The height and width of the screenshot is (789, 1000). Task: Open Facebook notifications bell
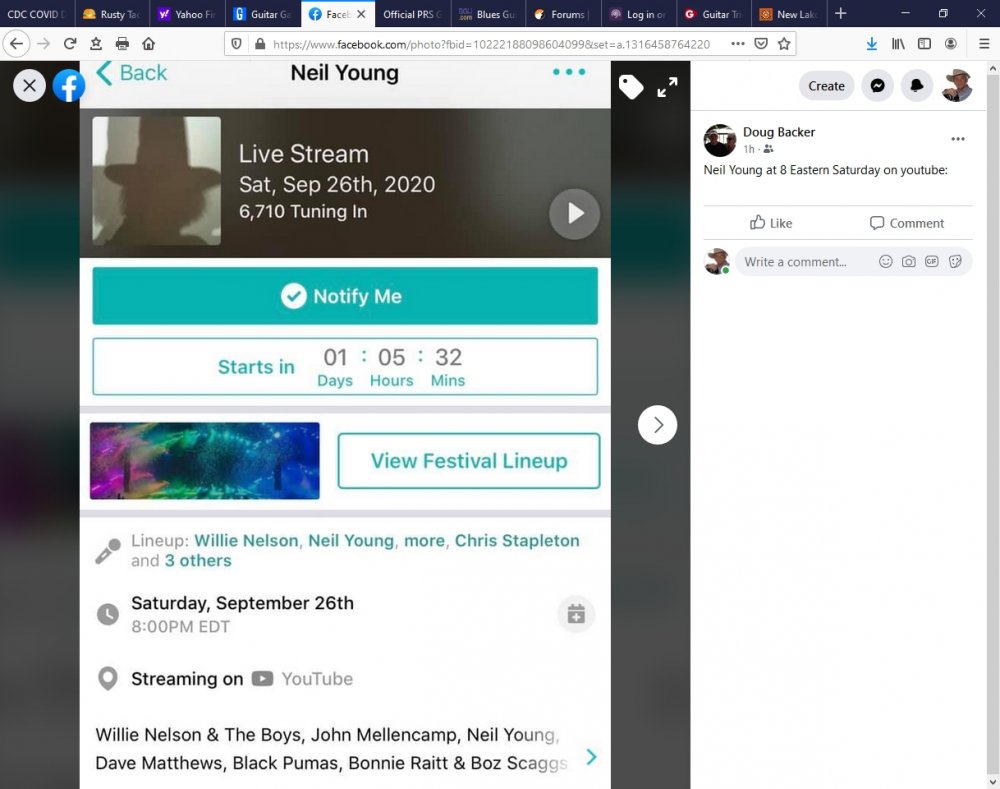click(916, 85)
